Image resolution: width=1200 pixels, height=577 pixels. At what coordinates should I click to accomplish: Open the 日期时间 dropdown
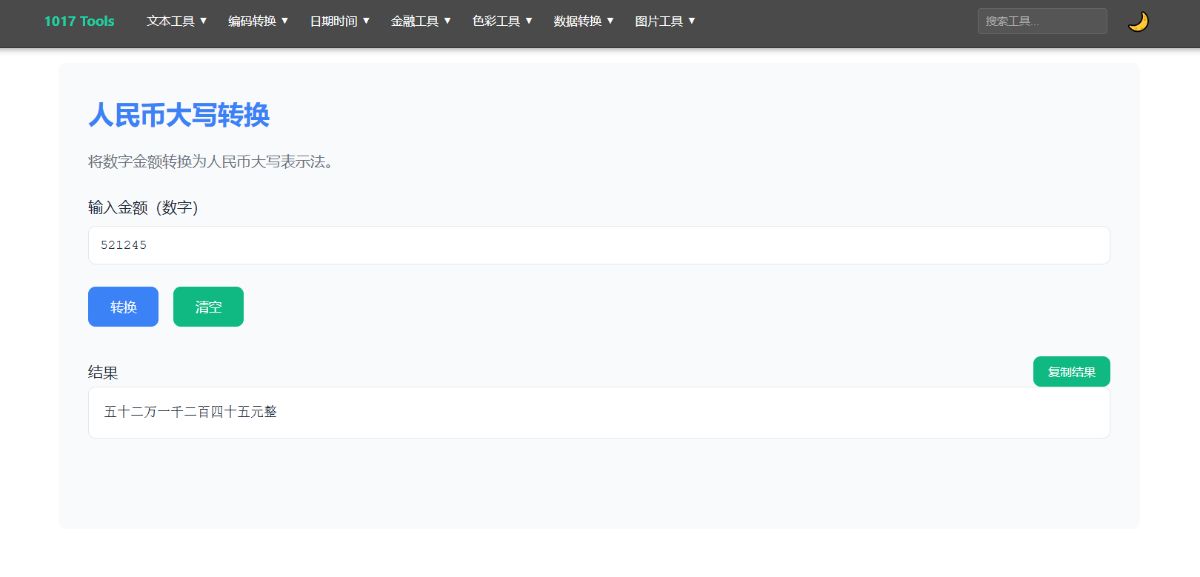(x=339, y=21)
